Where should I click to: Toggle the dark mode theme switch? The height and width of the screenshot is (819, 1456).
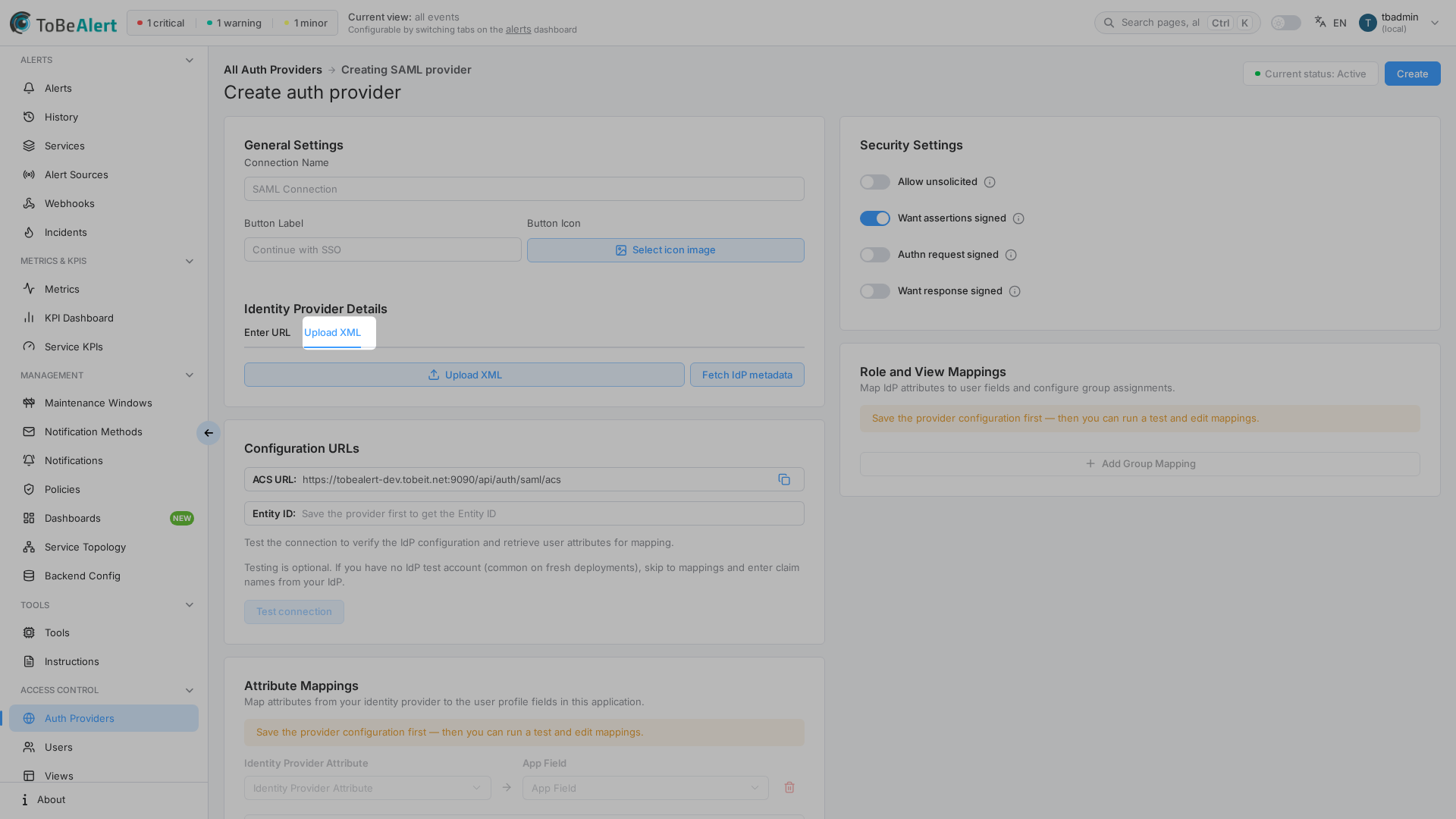click(x=1285, y=23)
